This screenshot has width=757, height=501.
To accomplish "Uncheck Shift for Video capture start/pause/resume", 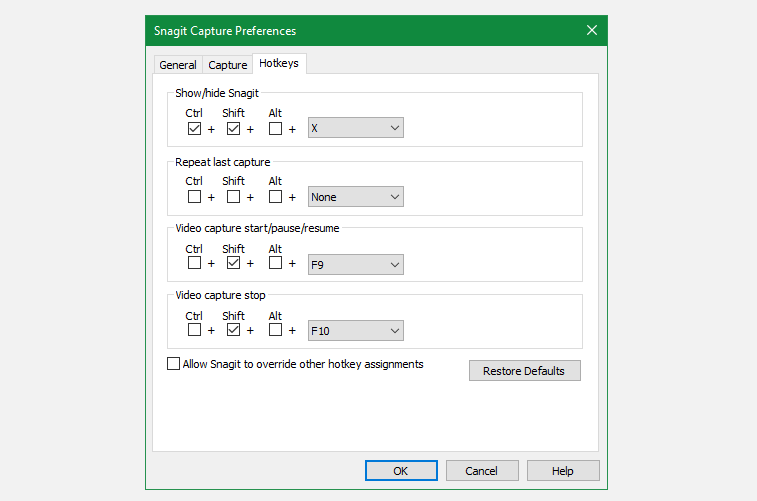I will 233,263.
